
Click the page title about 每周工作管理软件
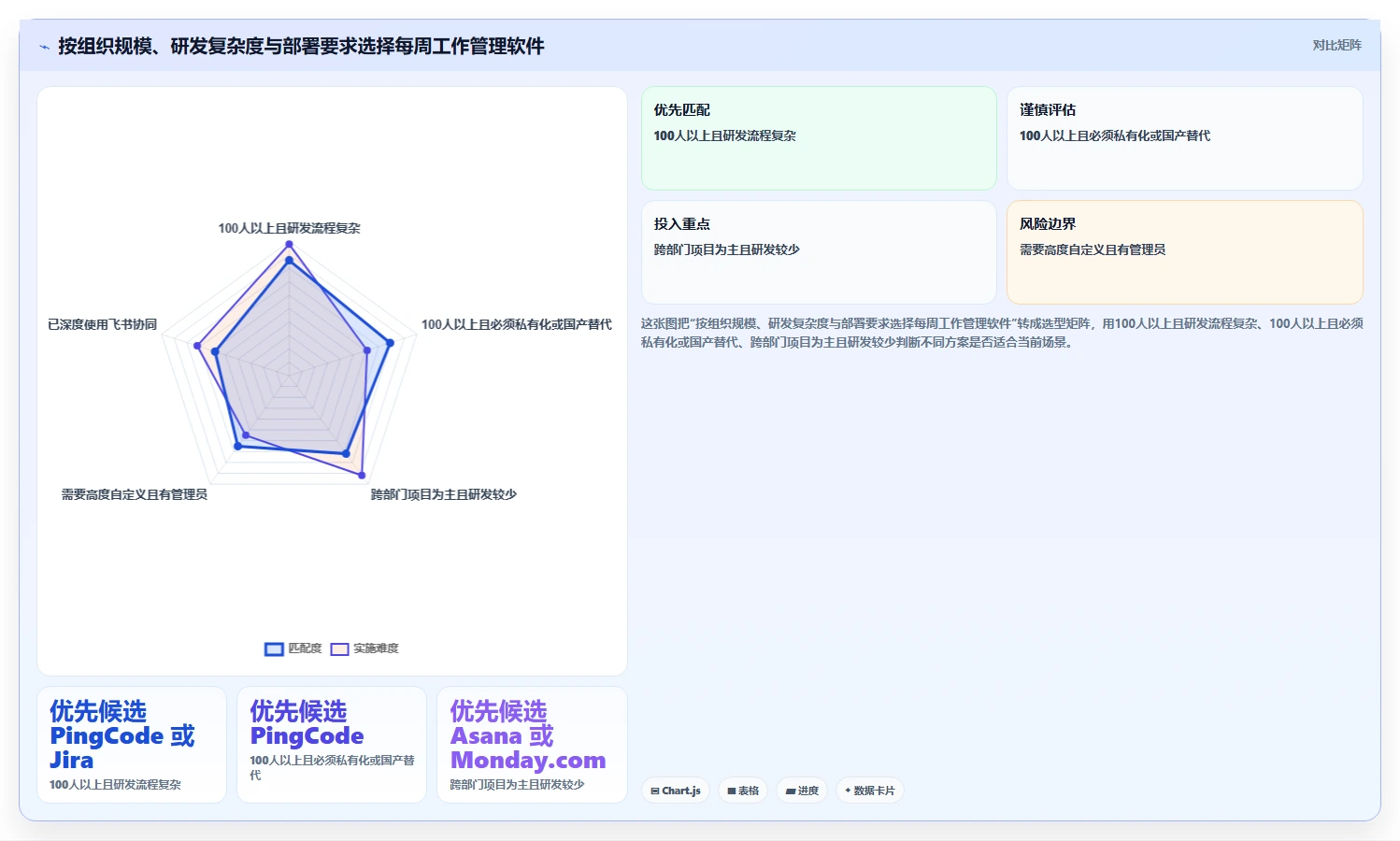click(x=301, y=46)
